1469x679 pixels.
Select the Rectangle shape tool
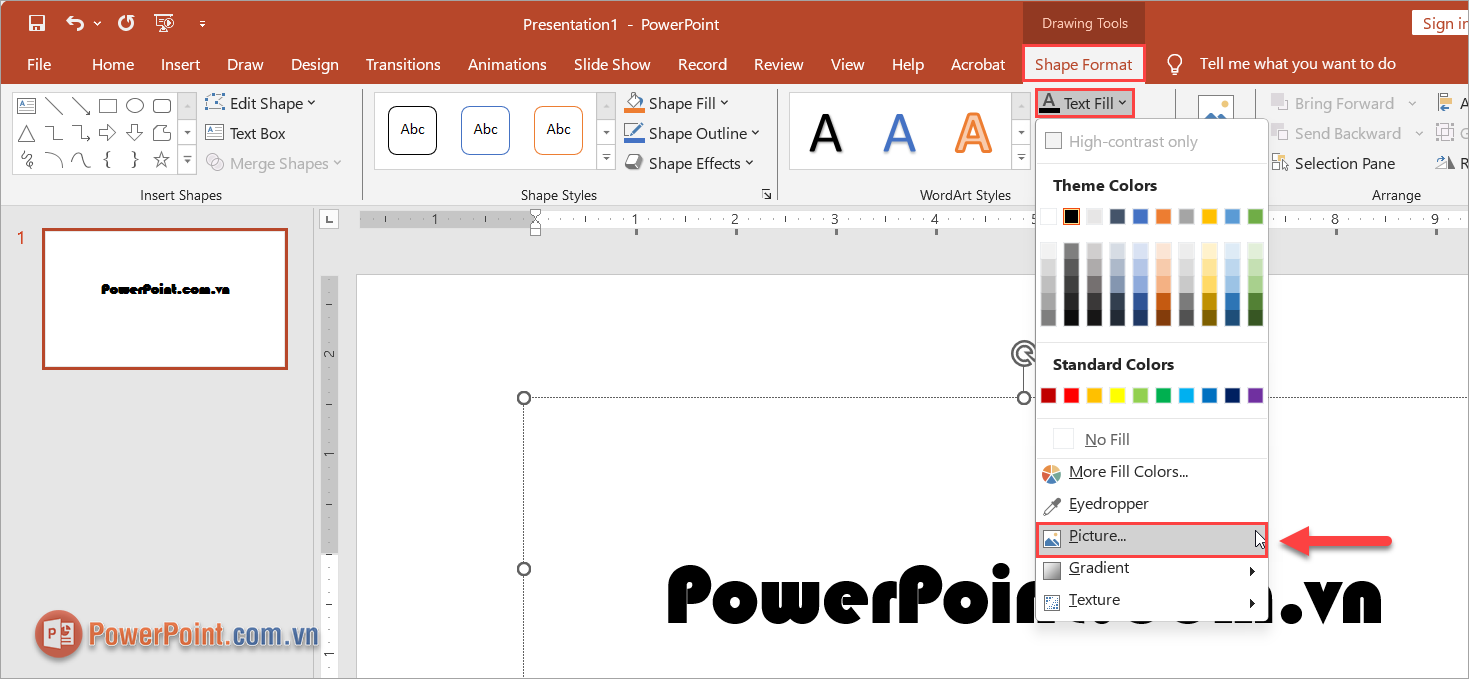[x=107, y=105]
